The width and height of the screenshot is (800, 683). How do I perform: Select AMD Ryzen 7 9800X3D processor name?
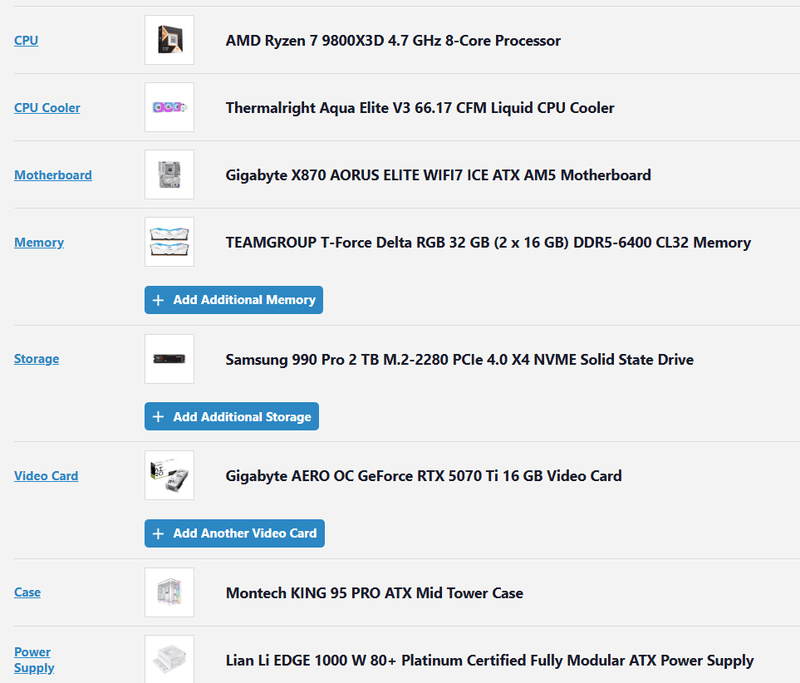(x=393, y=40)
